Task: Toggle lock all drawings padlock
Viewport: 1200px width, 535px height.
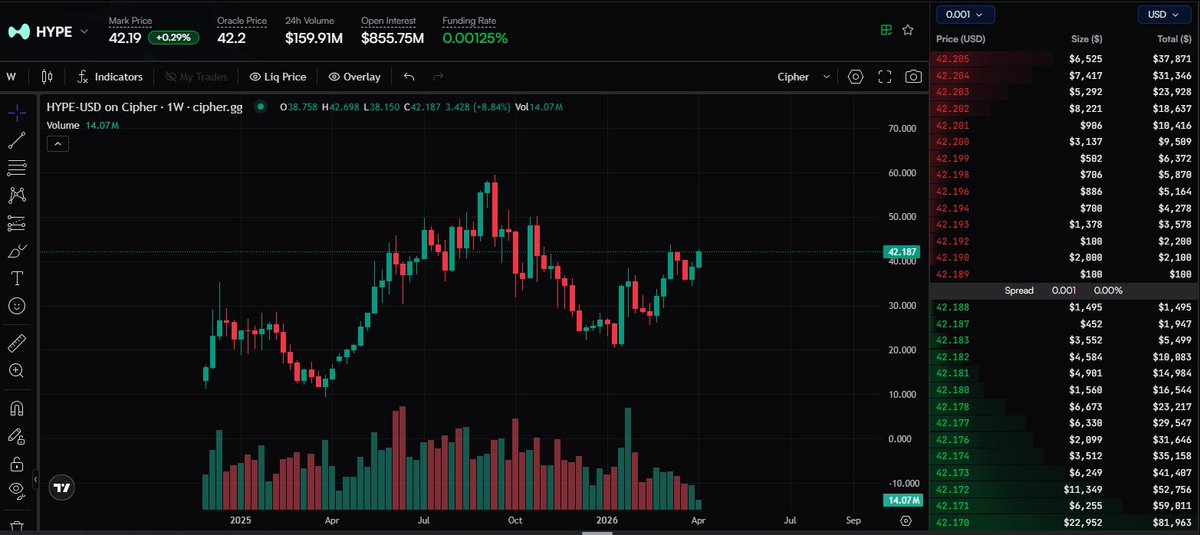Action: [16, 463]
